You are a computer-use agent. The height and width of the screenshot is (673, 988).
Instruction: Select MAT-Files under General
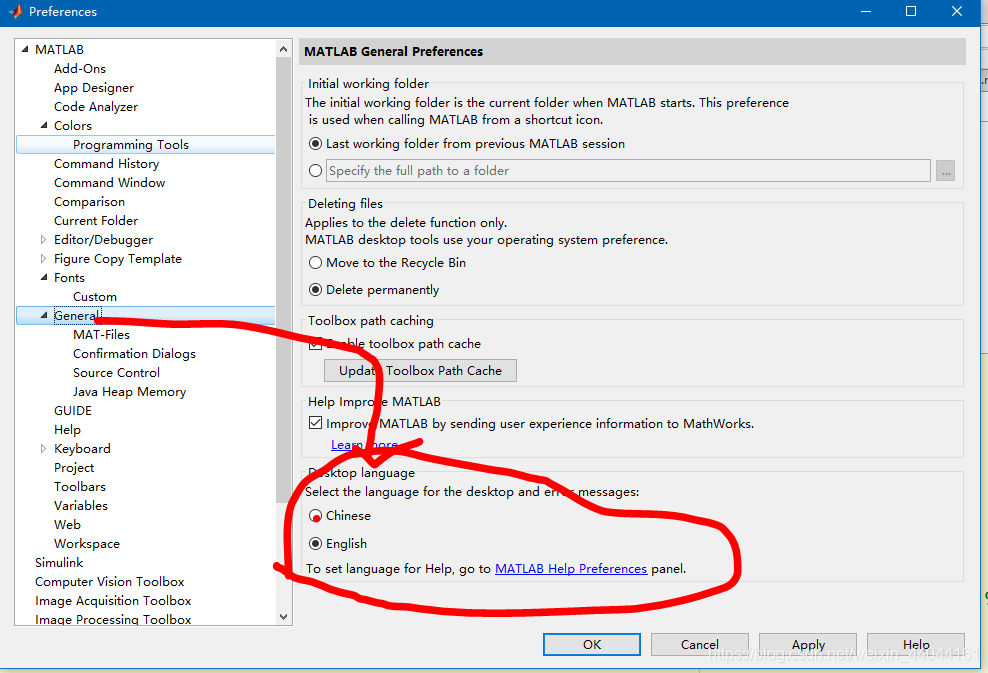(101, 335)
